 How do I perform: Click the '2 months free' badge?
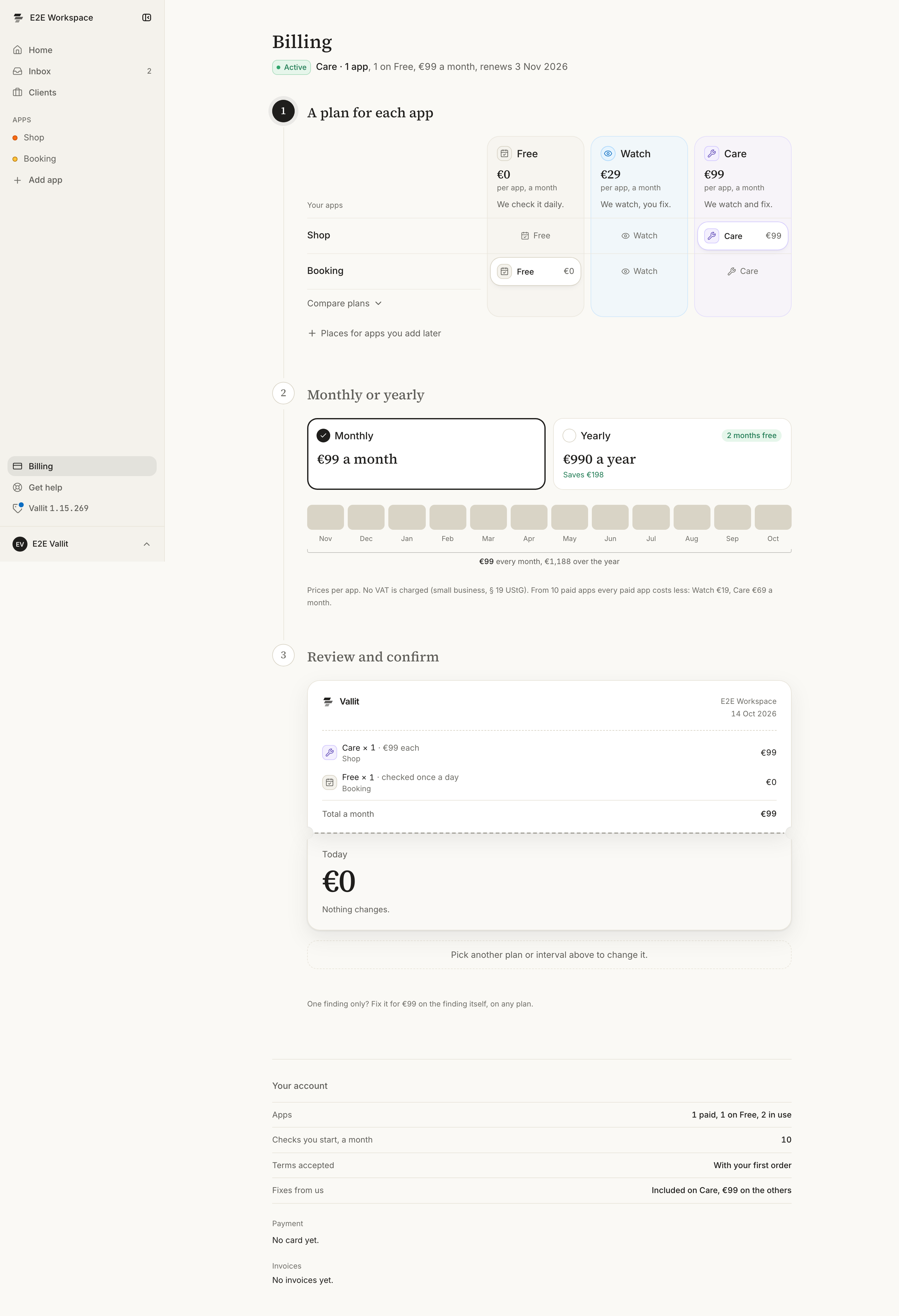pyautogui.click(x=751, y=436)
